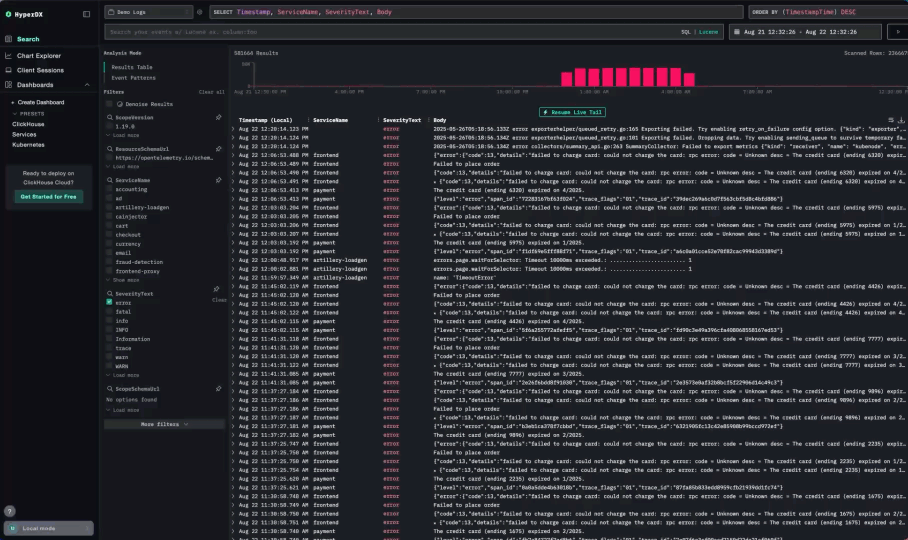Open the help question mark icon
This screenshot has height=540, width=908.
tap(9, 511)
